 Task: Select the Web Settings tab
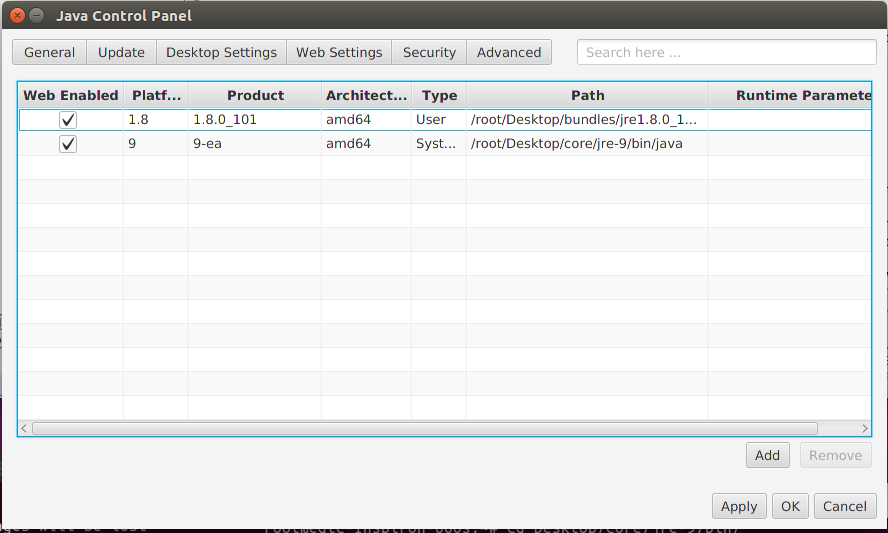point(339,52)
